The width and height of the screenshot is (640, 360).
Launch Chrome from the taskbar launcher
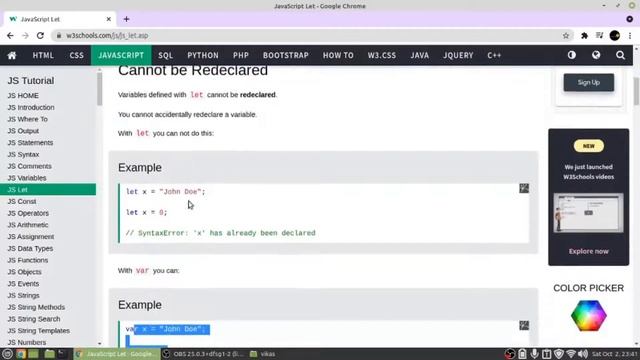point(21,354)
